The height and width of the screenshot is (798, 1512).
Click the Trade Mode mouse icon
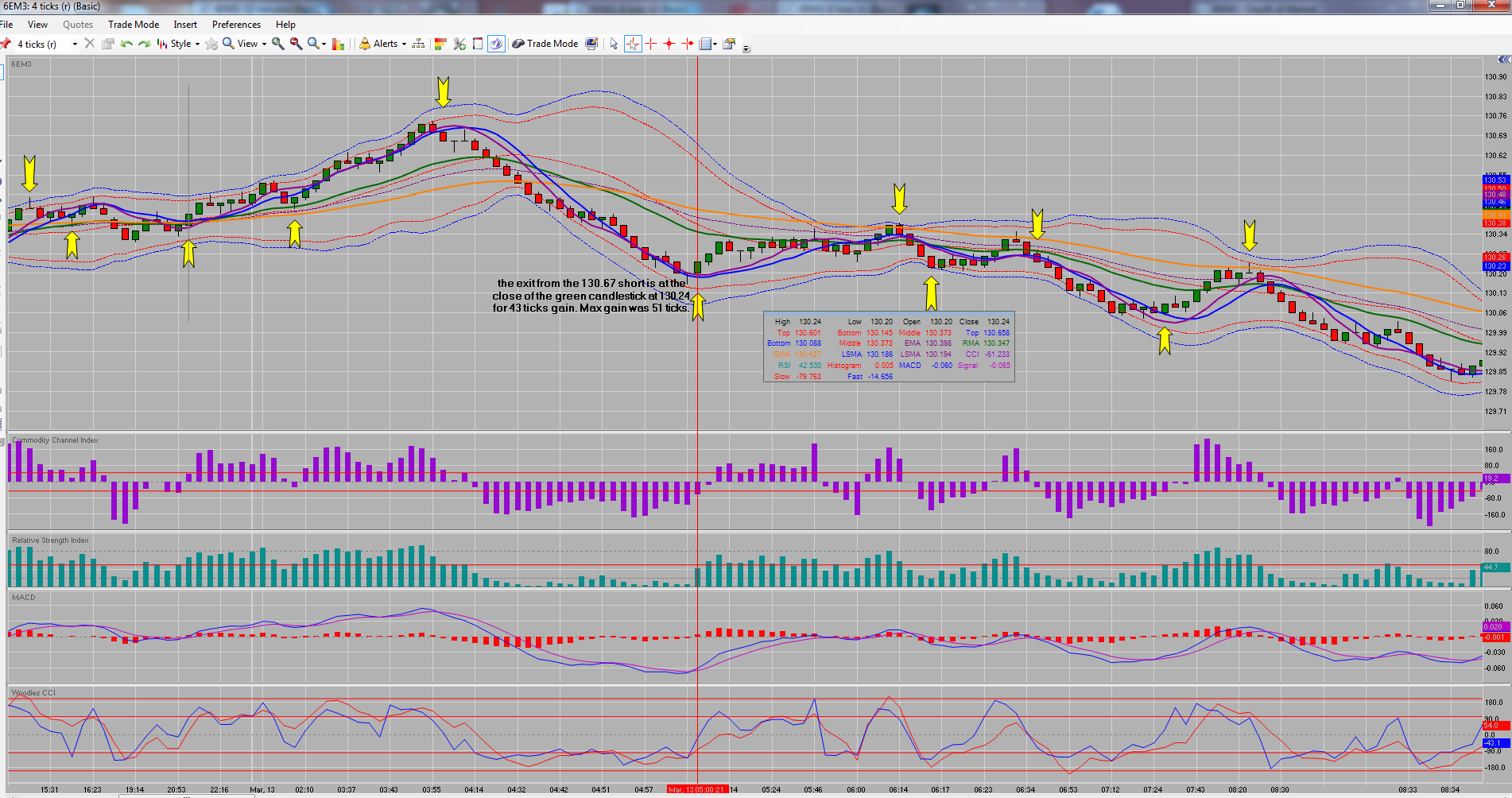(x=518, y=44)
